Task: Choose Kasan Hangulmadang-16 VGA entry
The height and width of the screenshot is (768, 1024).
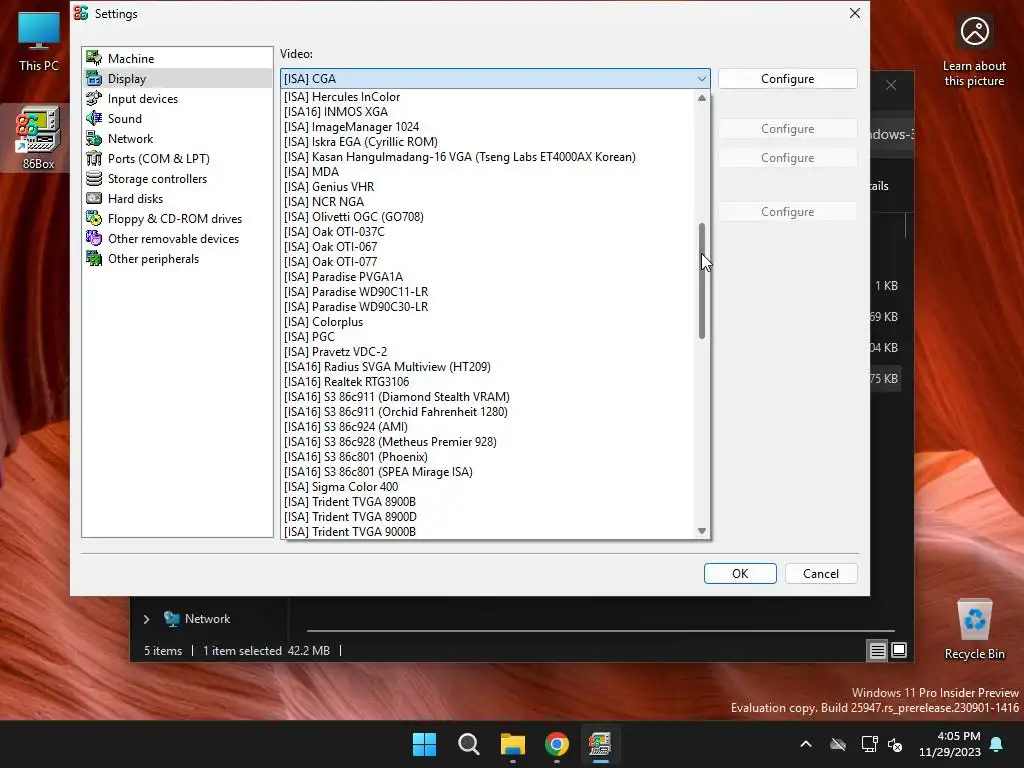Action: tap(488, 157)
